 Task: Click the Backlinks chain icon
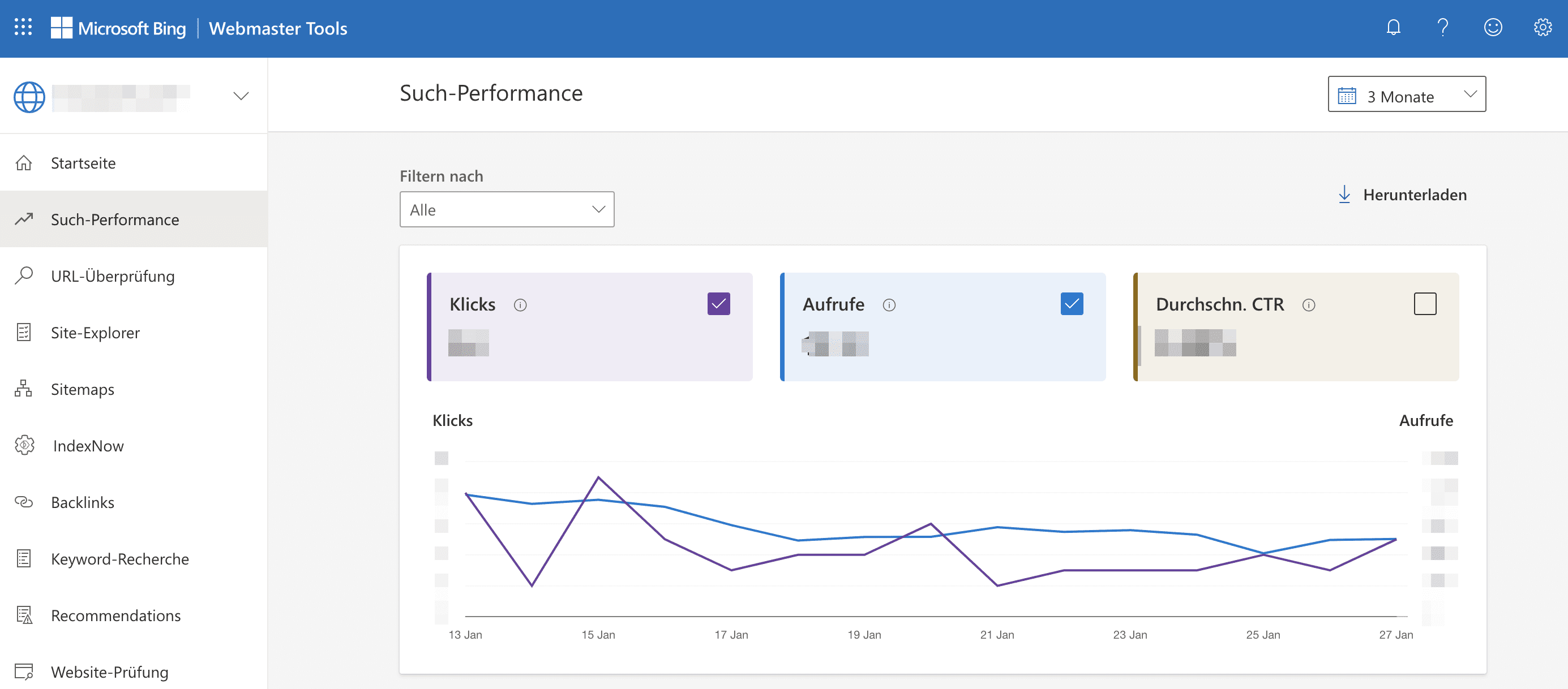pyautogui.click(x=24, y=502)
